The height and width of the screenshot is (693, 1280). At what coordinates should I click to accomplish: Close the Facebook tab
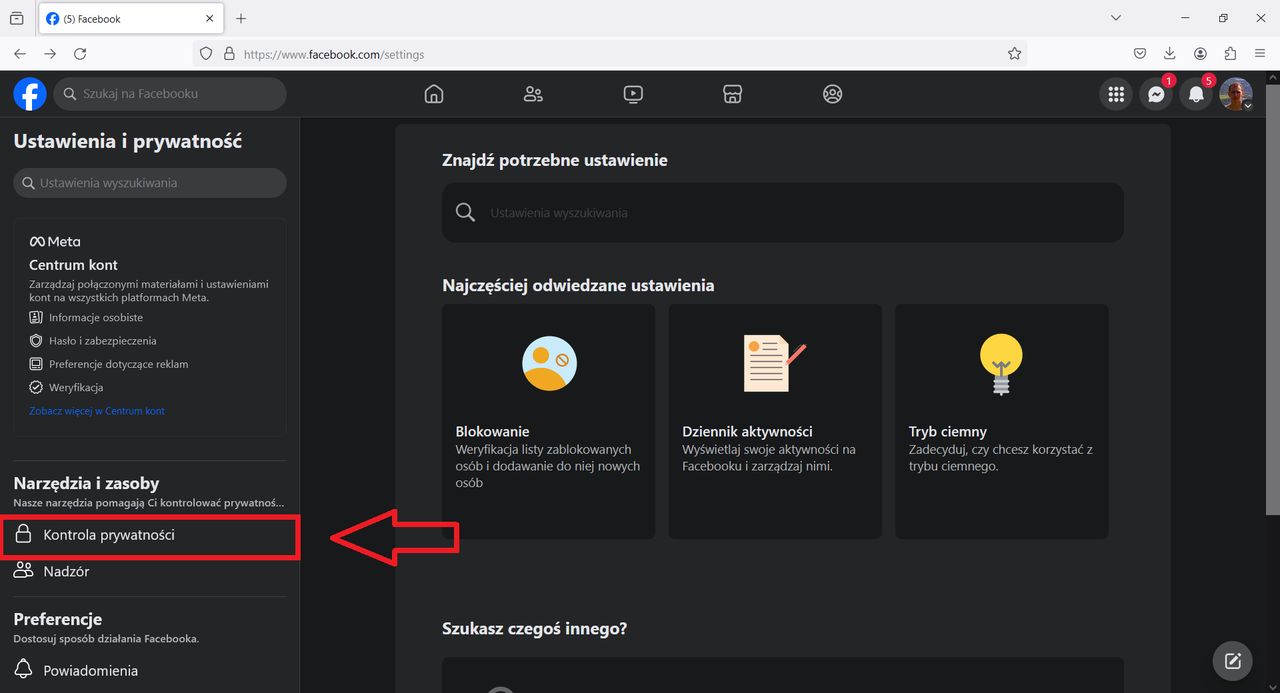[210, 18]
